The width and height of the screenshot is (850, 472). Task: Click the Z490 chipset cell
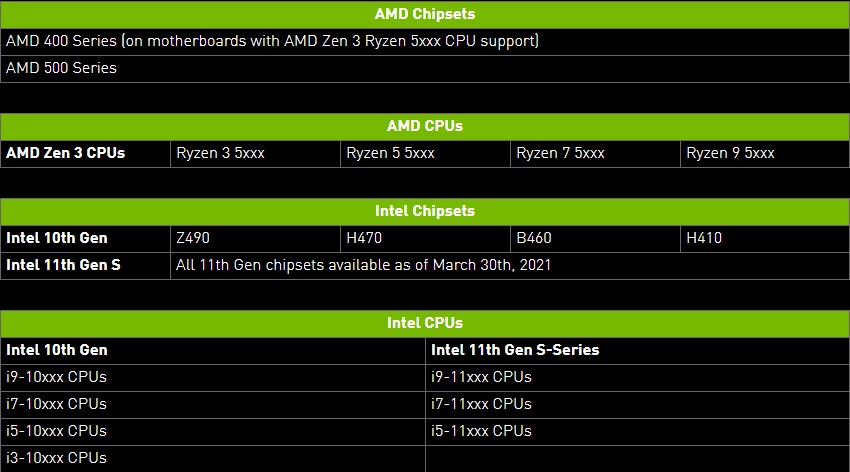click(193, 238)
